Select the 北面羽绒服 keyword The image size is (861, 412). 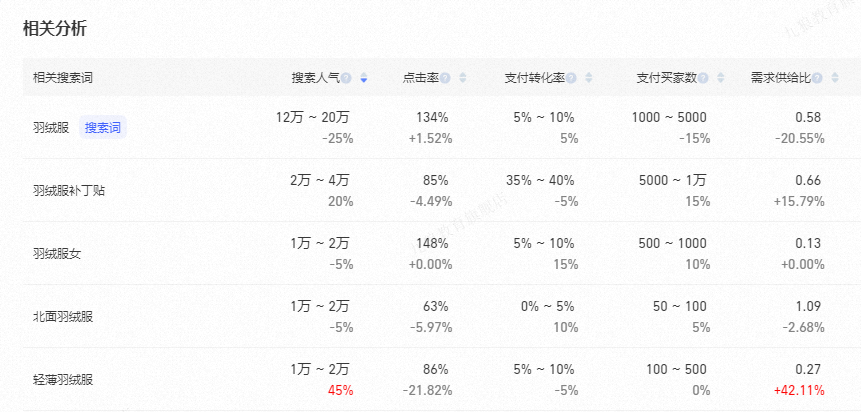click(63, 317)
